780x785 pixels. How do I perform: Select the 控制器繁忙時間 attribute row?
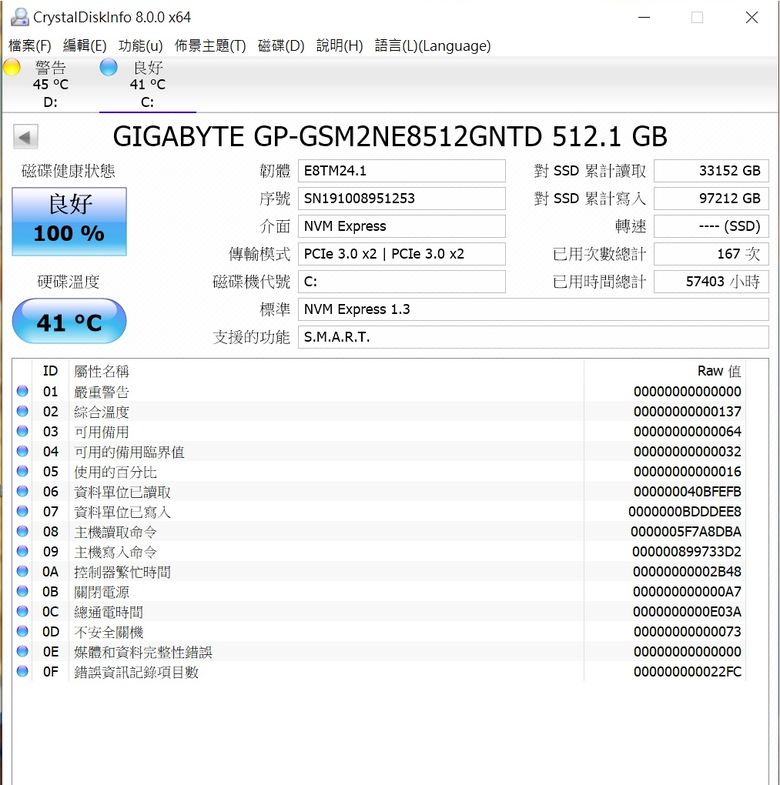click(379, 571)
